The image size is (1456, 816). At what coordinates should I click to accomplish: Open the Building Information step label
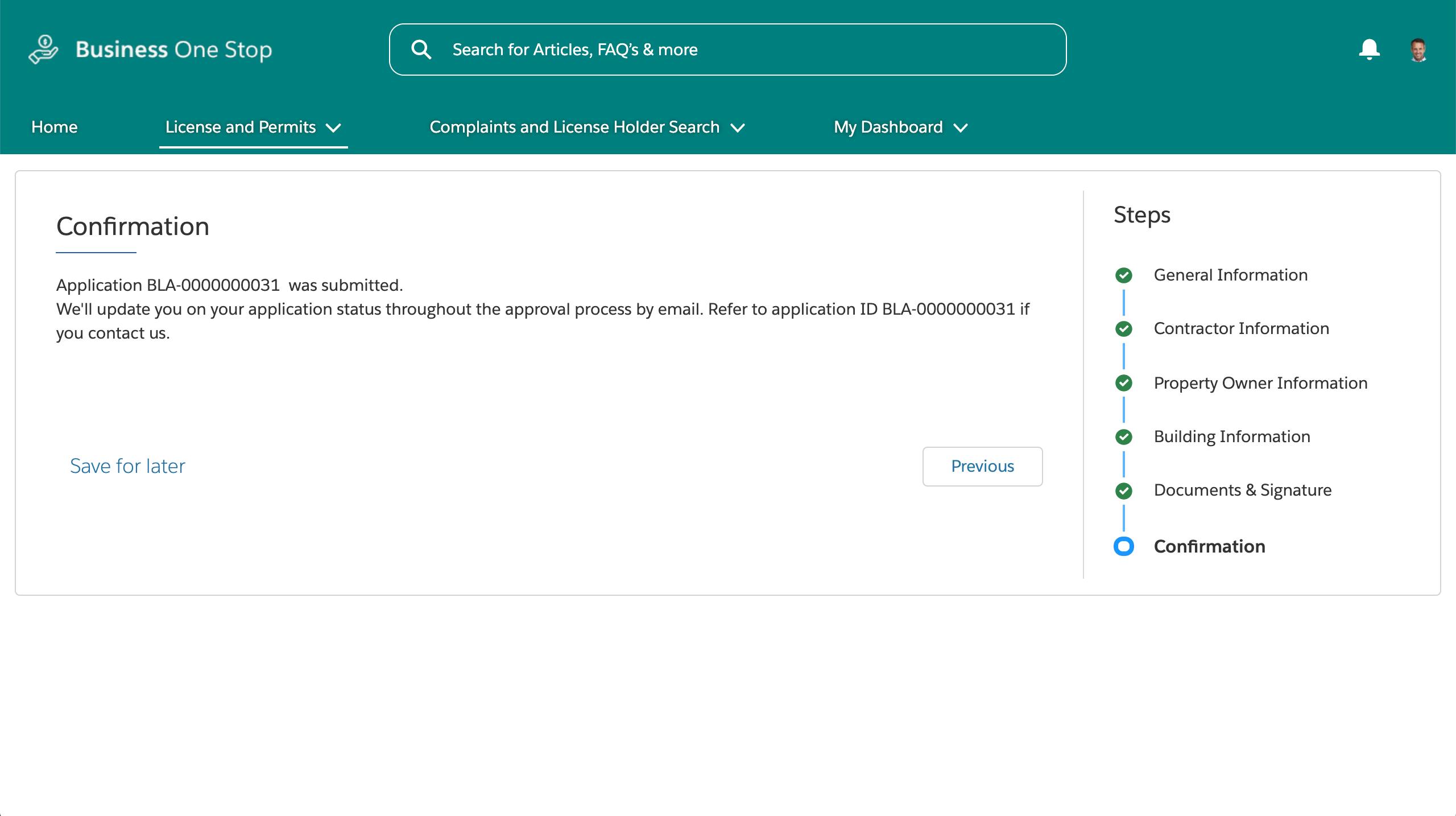point(1232,436)
